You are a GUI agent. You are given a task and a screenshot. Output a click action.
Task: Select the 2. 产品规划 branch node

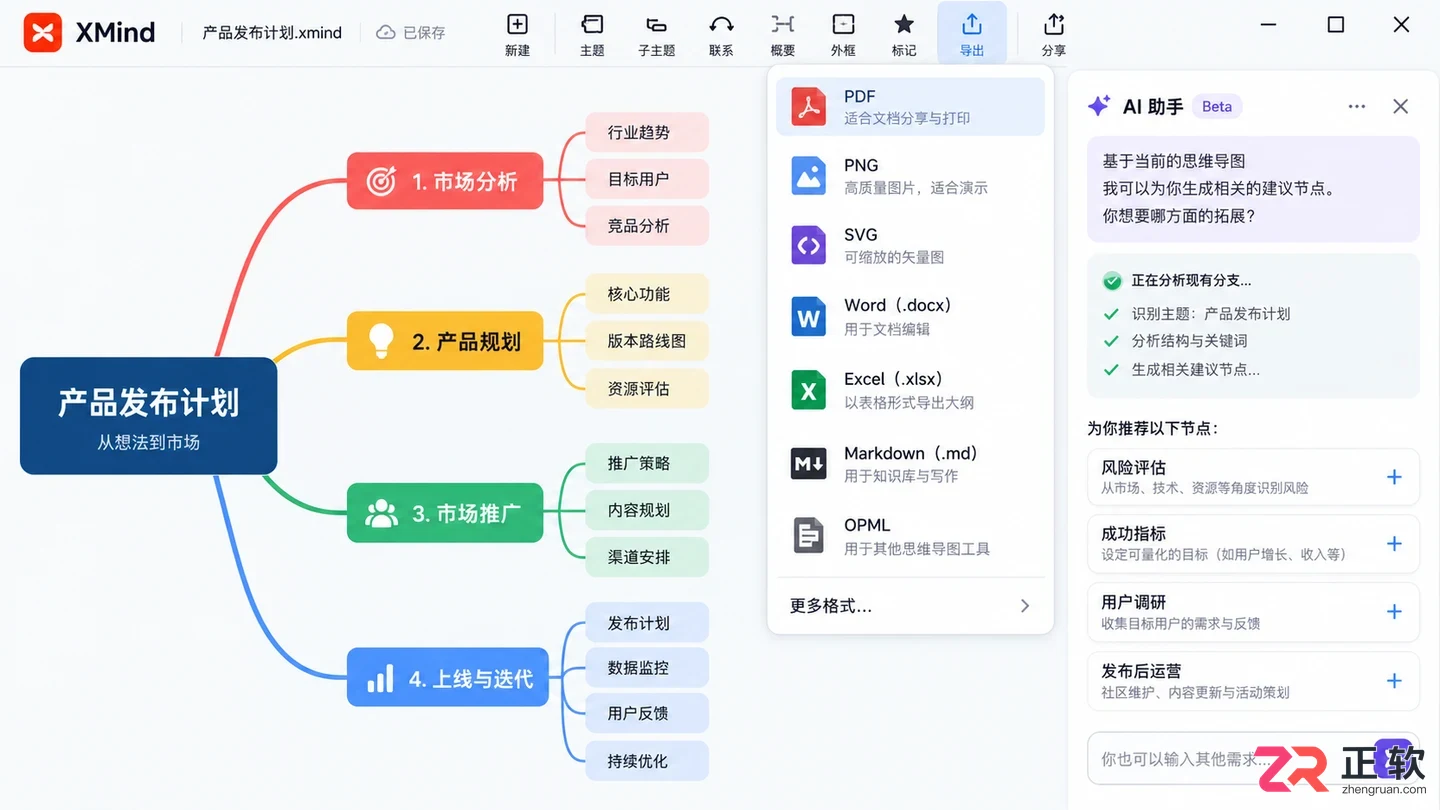(x=447, y=341)
